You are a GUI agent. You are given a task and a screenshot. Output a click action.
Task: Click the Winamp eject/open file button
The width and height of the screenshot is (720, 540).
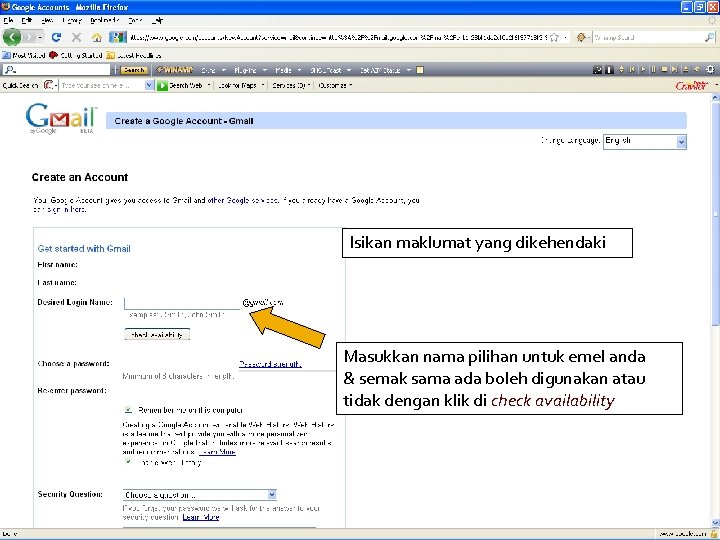(685, 70)
